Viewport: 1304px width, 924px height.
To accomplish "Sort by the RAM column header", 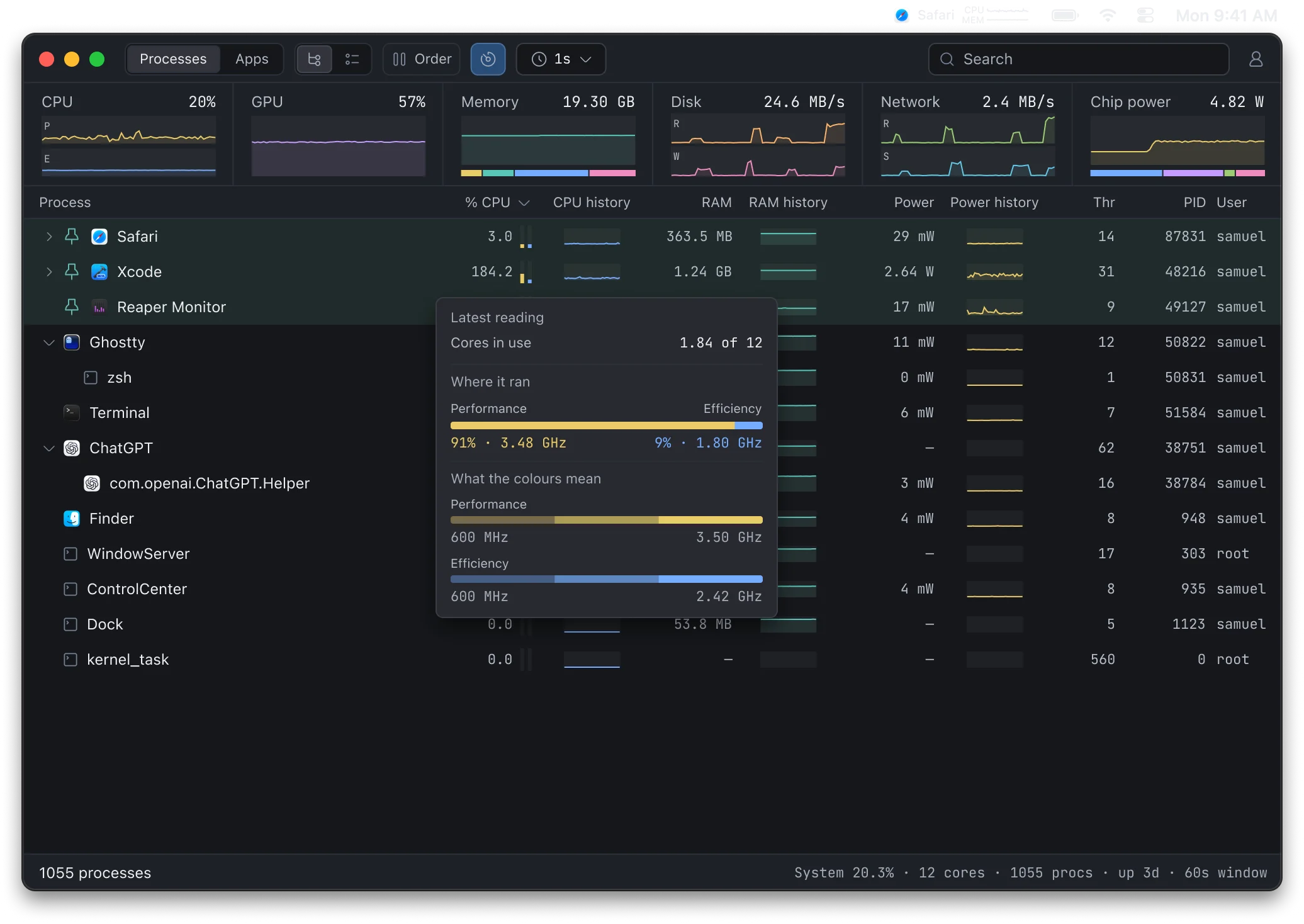I will coord(716,202).
